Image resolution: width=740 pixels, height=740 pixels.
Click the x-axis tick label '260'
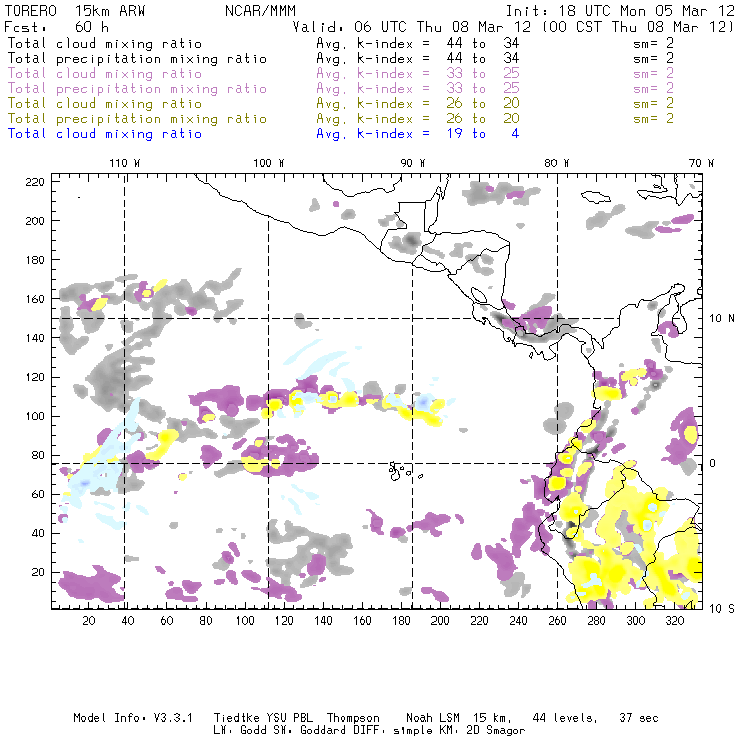(x=557, y=621)
